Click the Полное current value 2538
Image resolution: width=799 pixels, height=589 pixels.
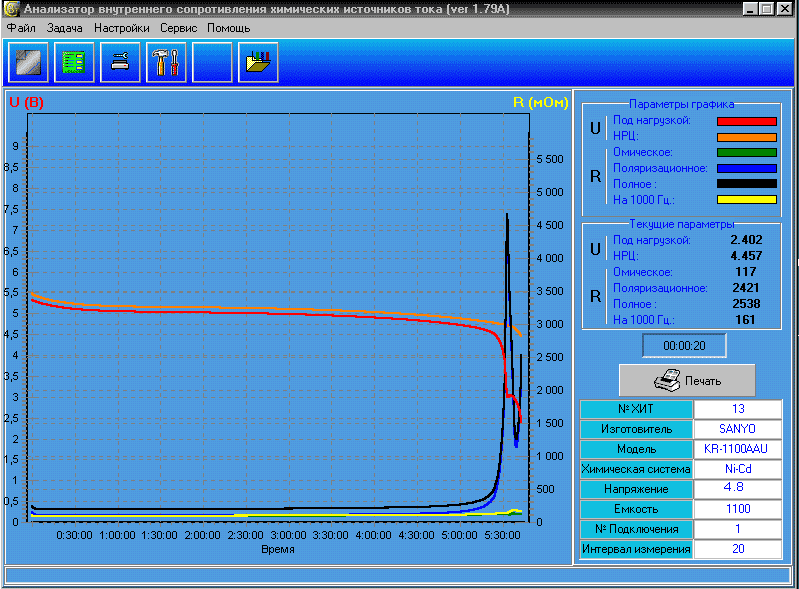tap(746, 304)
